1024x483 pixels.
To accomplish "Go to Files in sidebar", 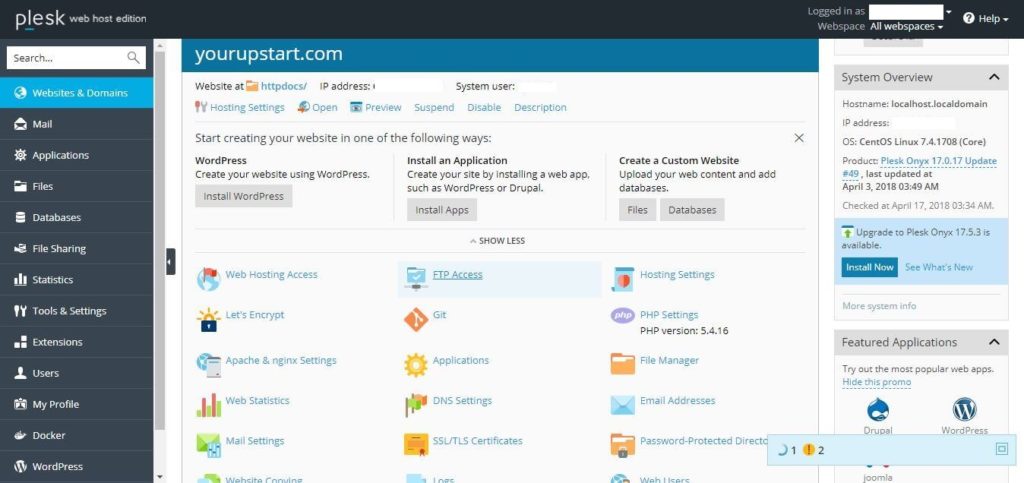I will point(76,186).
